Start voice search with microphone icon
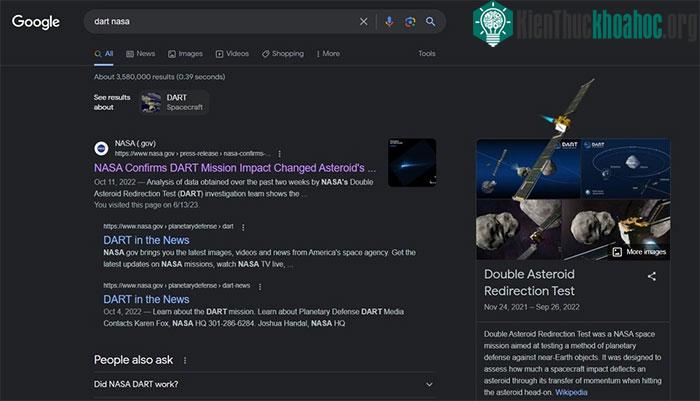The height and width of the screenshot is (401, 700). click(389, 21)
